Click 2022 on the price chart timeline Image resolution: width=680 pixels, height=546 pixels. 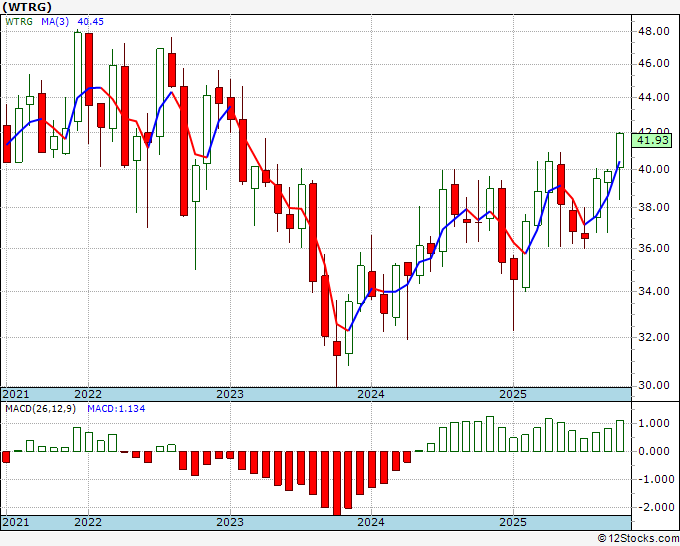click(x=88, y=394)
